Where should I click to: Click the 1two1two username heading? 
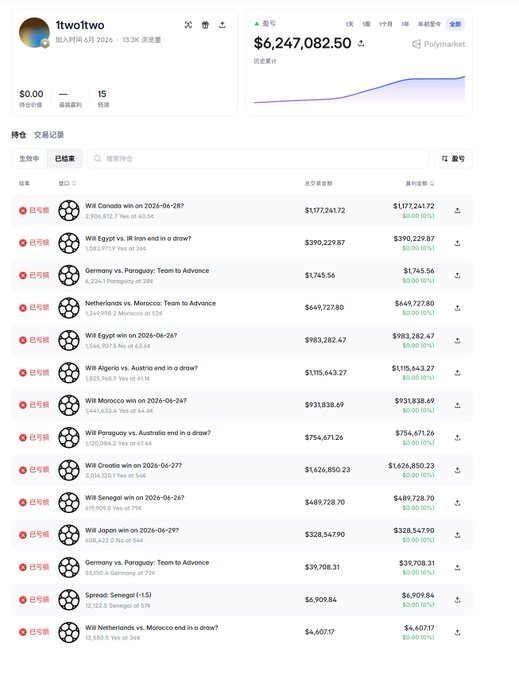[x=80, y=25]
